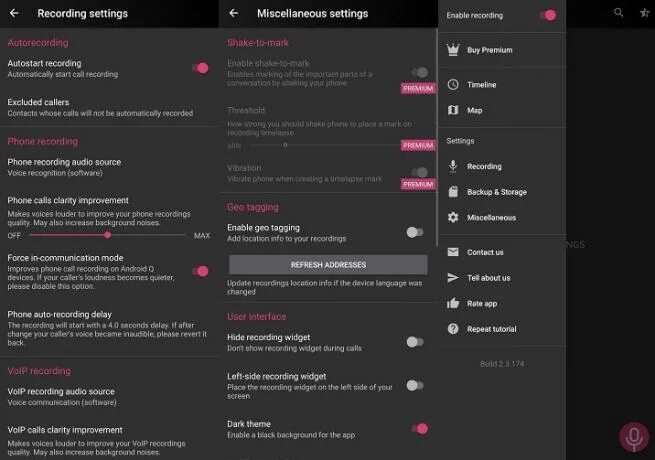Open Phone recording audio source selector
Screen dimensions: 655x460
pos(64,166)
